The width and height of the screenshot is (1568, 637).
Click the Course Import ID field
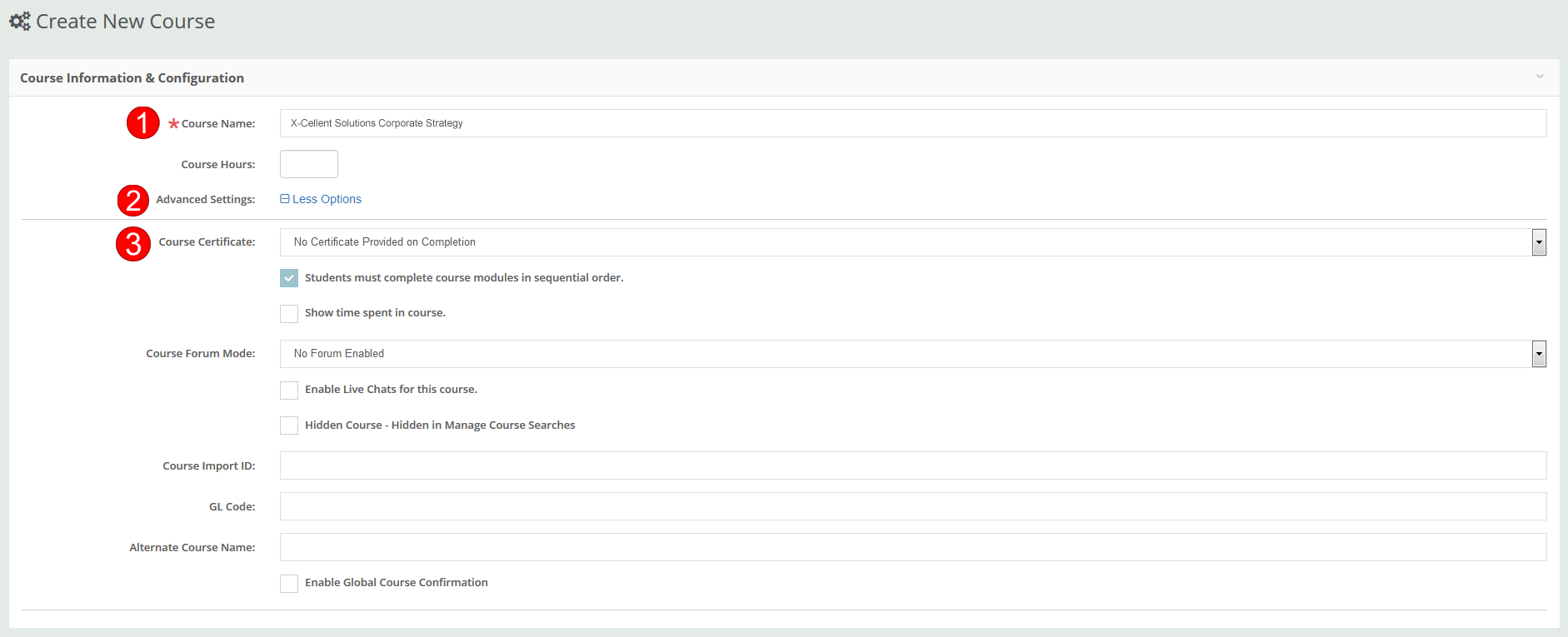[x=912, y=465]
